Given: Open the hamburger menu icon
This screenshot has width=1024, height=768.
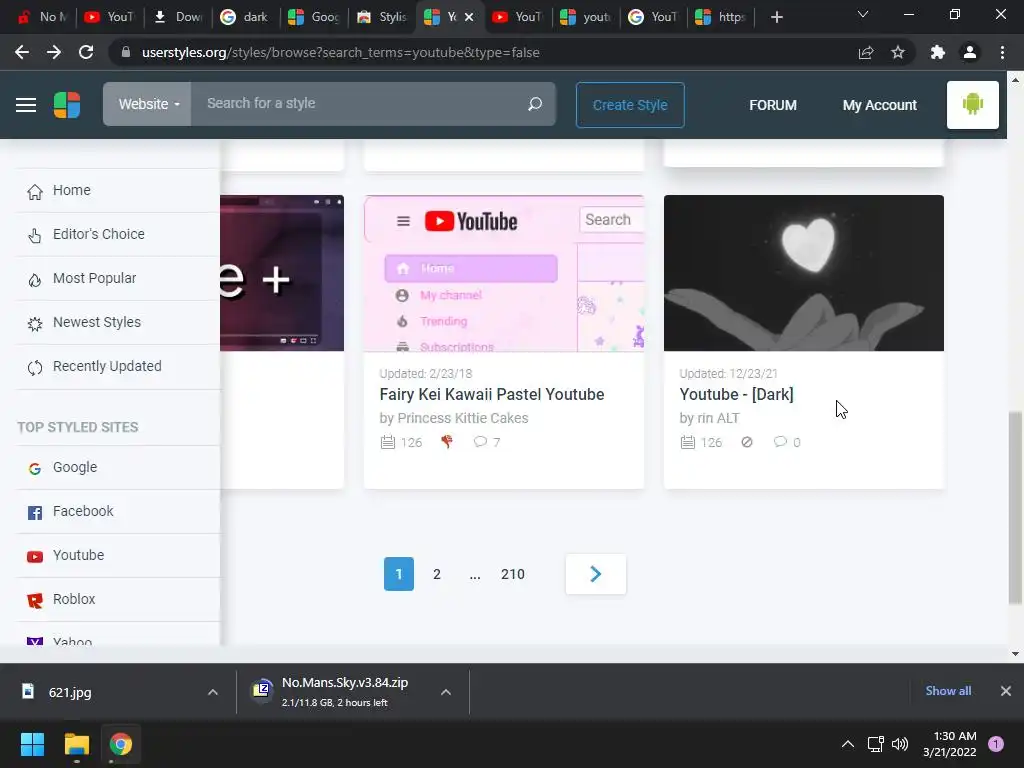Looking at the screenshot, I should point(25,104).
